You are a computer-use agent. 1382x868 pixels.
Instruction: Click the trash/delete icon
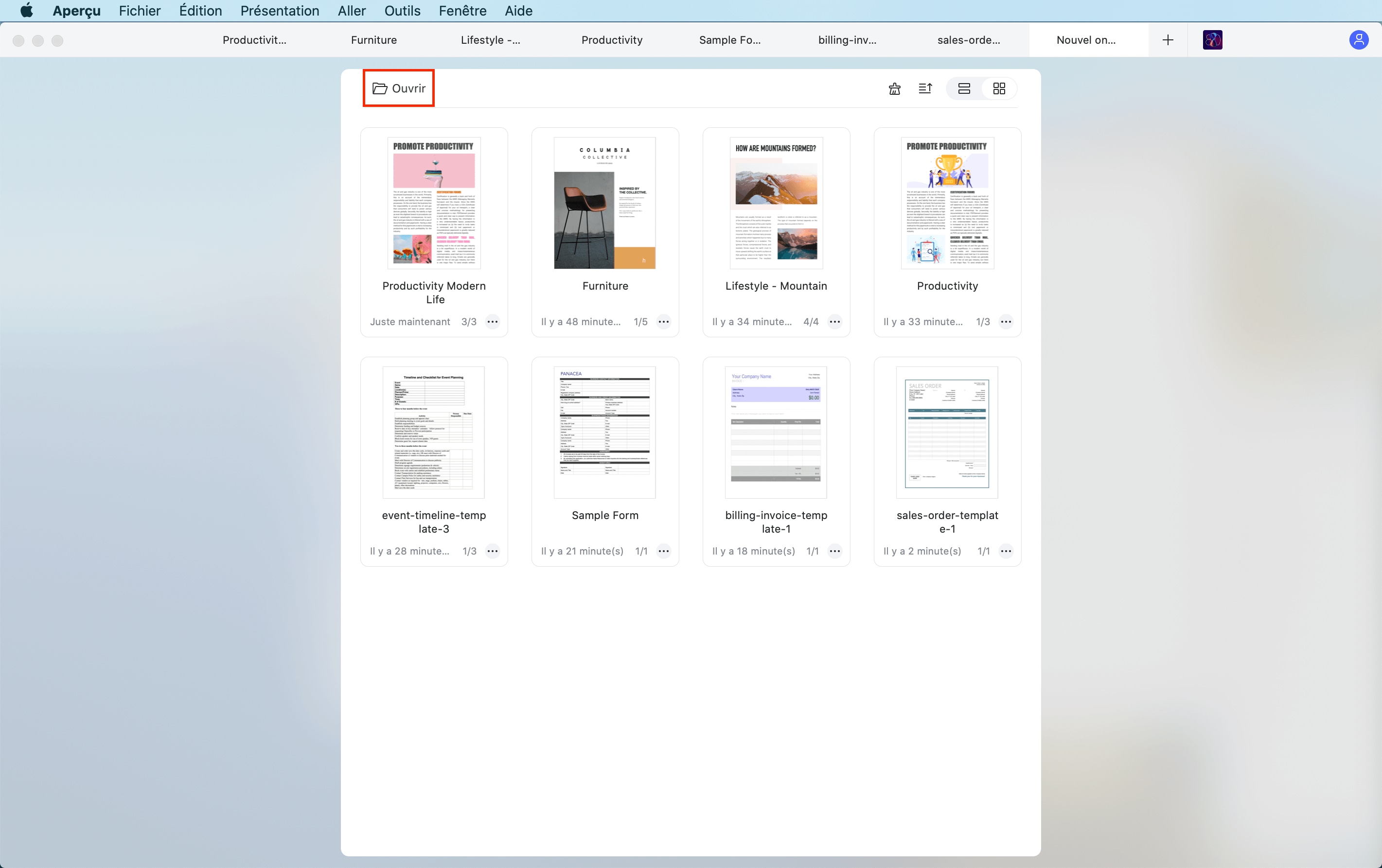coord(894,88)
